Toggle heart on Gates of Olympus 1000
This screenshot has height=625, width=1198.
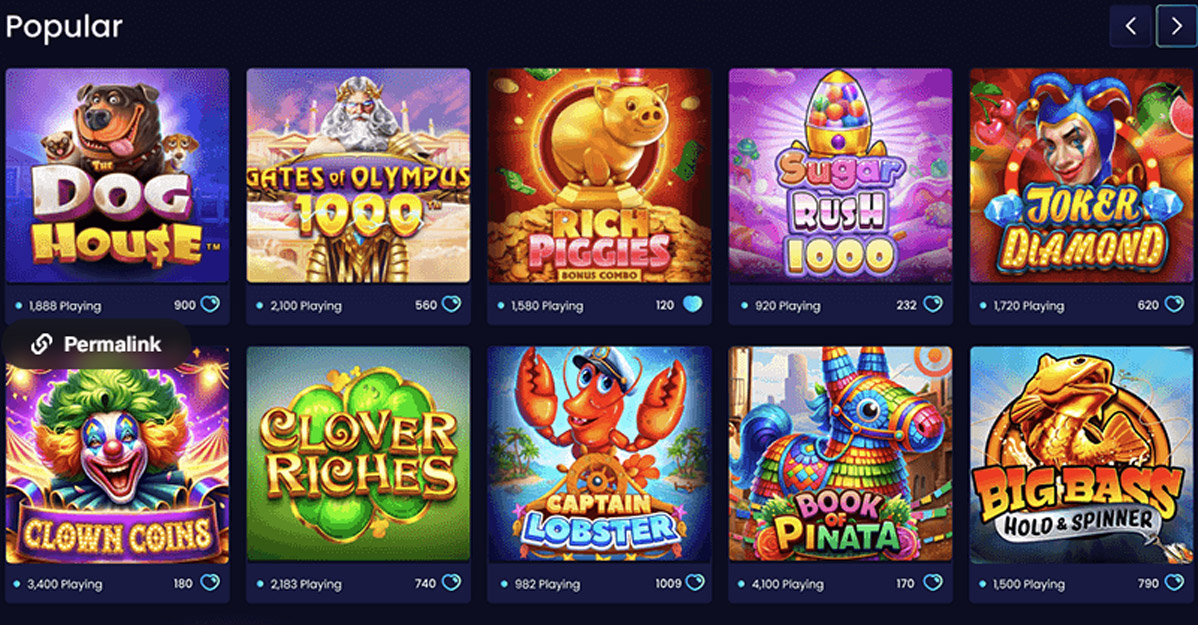[452, 304]
